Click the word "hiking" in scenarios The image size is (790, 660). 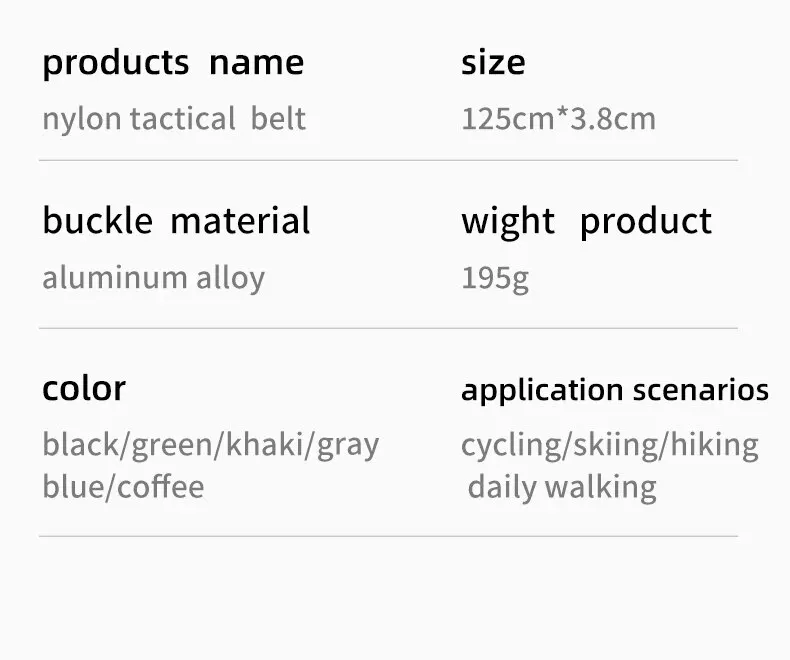[x=714, y=445]
